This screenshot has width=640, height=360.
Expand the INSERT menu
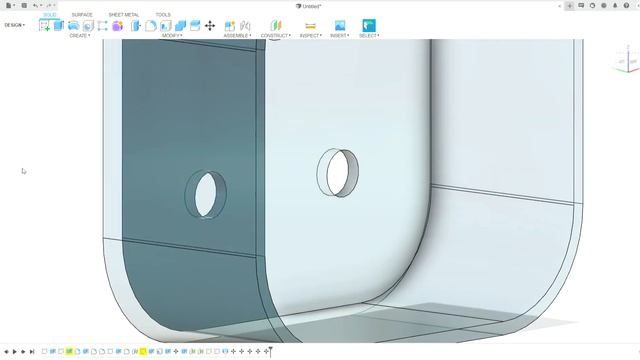tap(340, 36)
